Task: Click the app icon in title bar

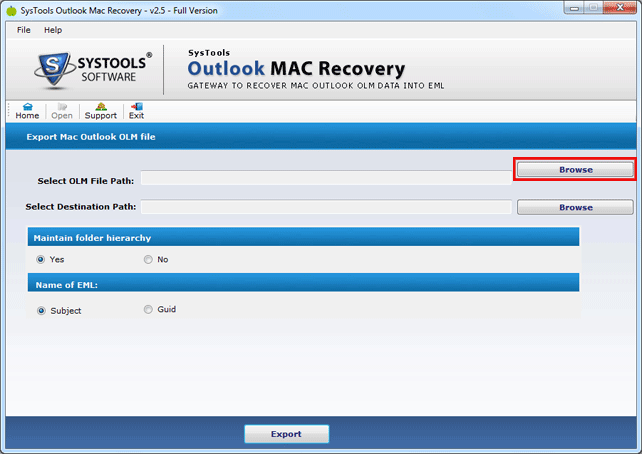Action: pos(11,11)
